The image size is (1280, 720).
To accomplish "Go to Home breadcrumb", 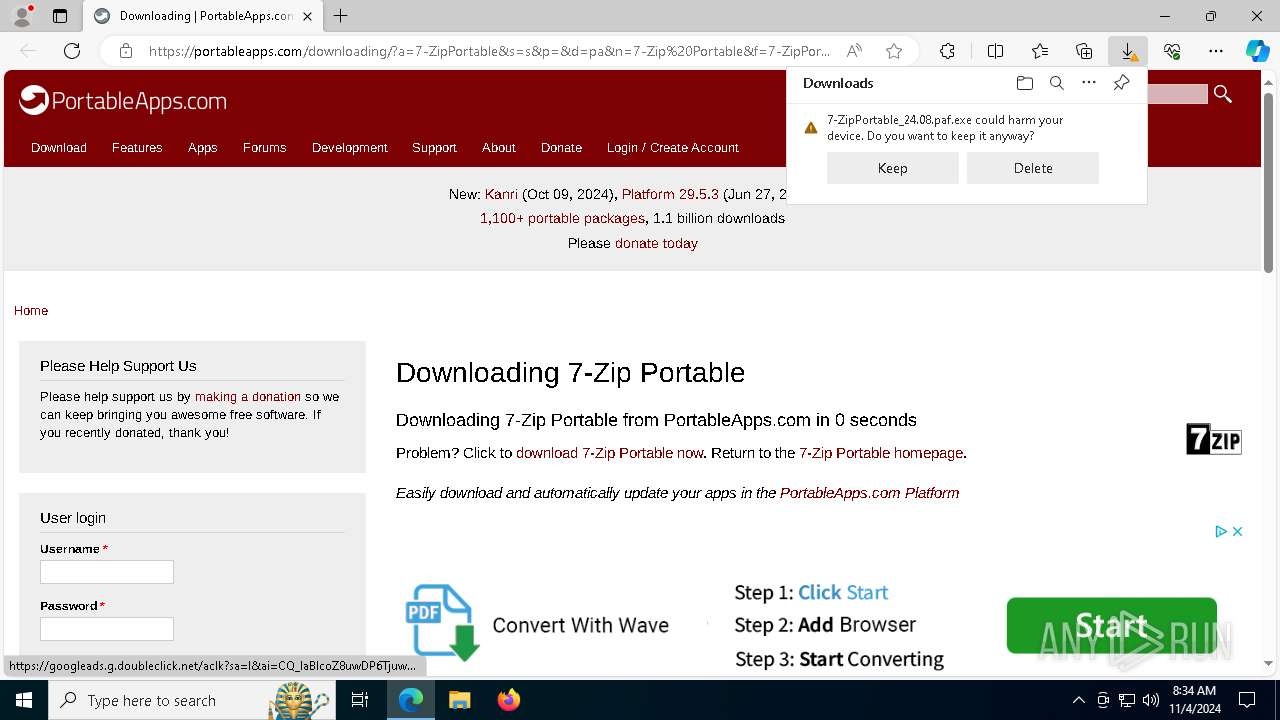I will pyautogui.click(x=31, y=311).
